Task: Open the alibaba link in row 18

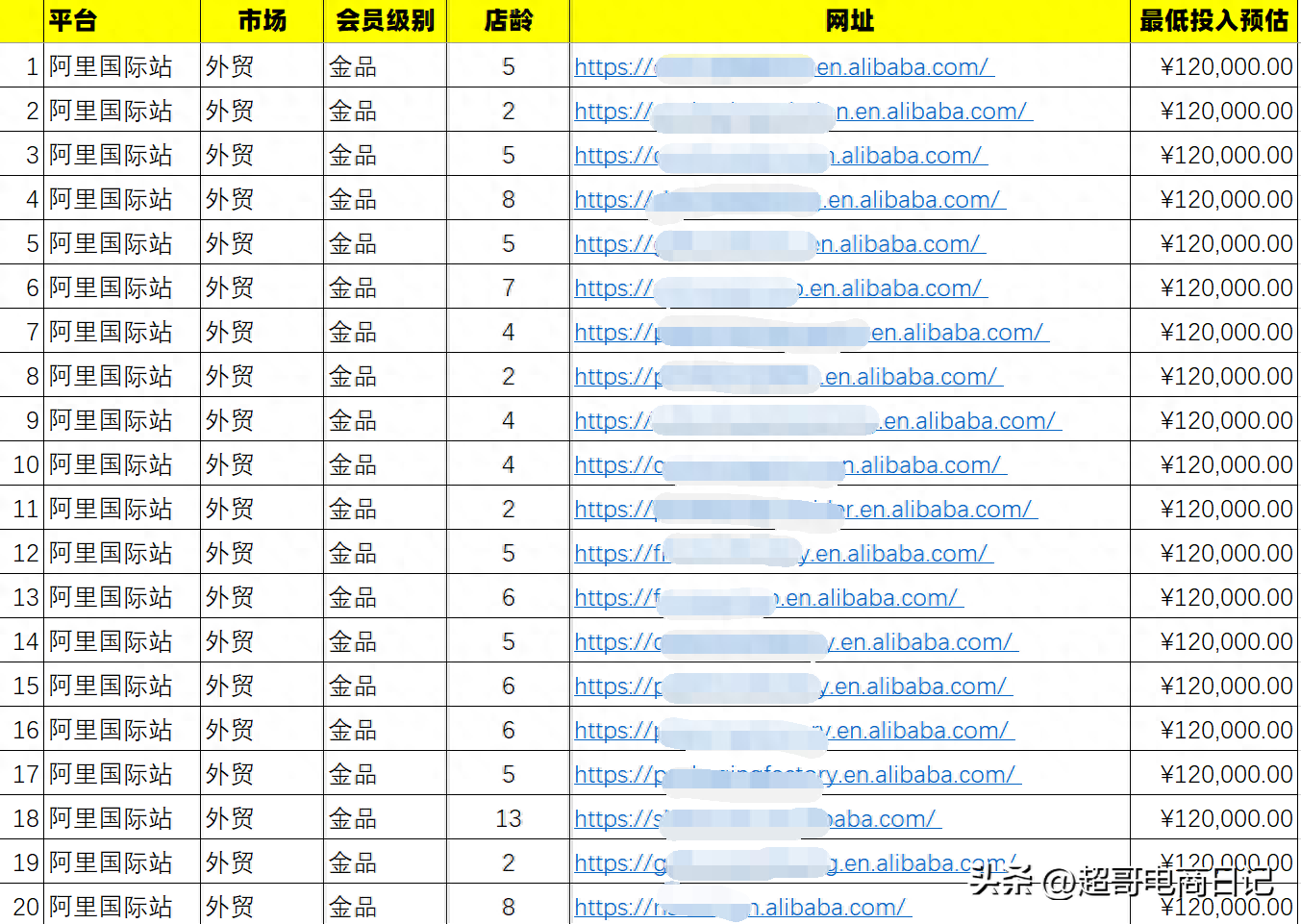Action: (758, 818)
